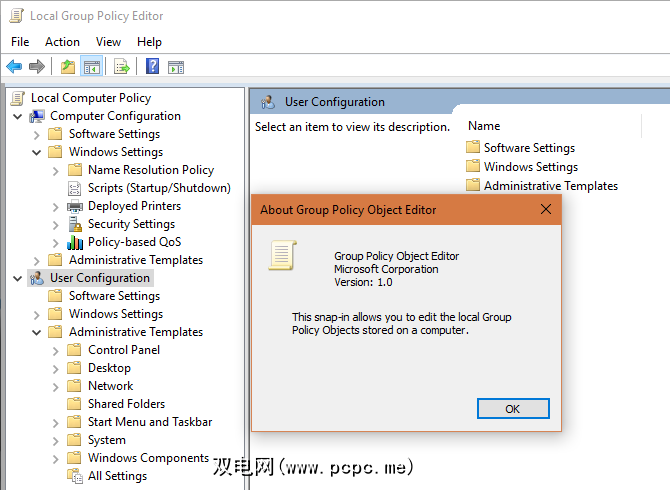The image size is (670, 490).
Task: Select Start Menu and Taskbar tree item
Action: click(x=150, y=422)
